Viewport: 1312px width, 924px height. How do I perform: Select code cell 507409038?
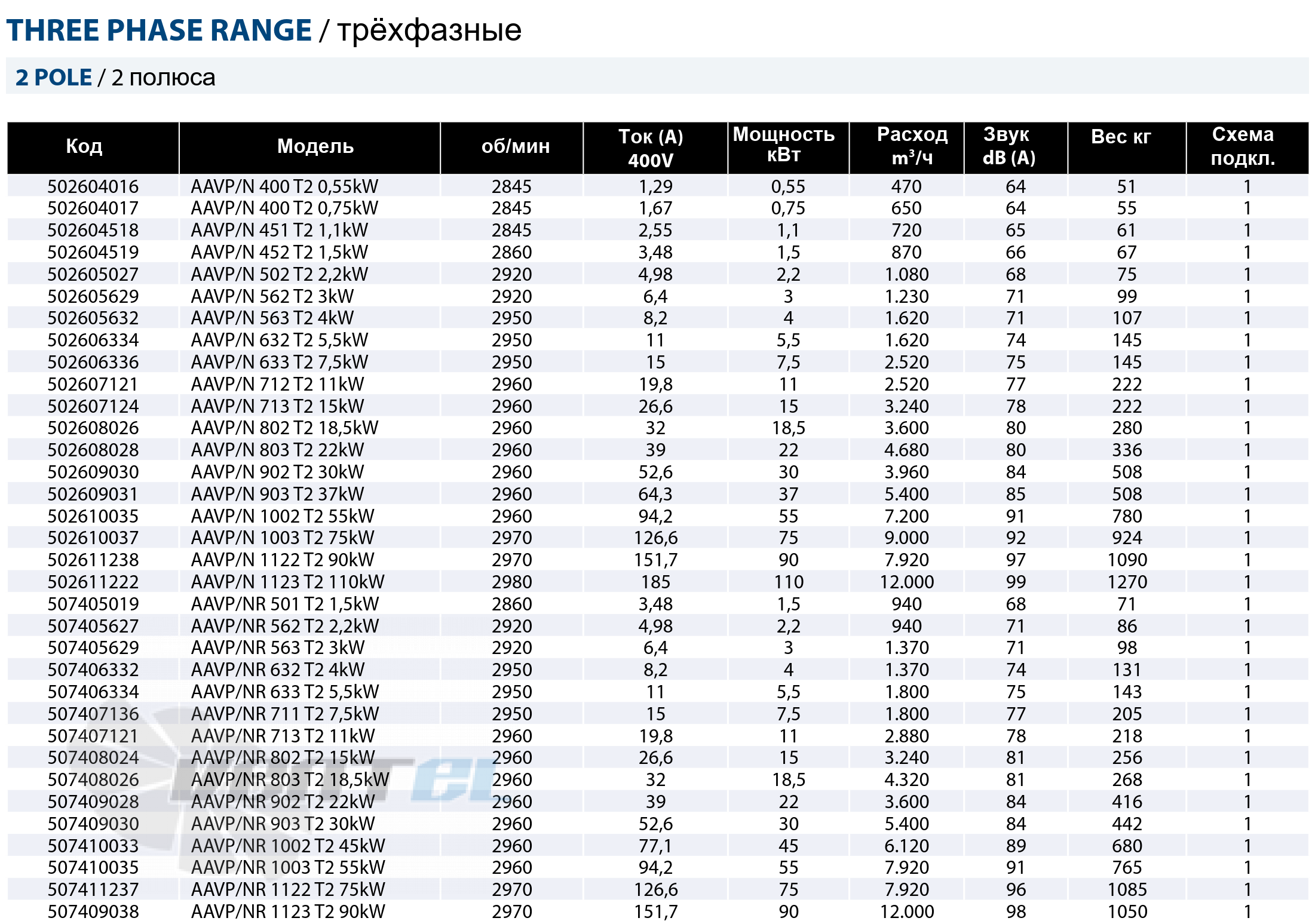click(93, 912)
